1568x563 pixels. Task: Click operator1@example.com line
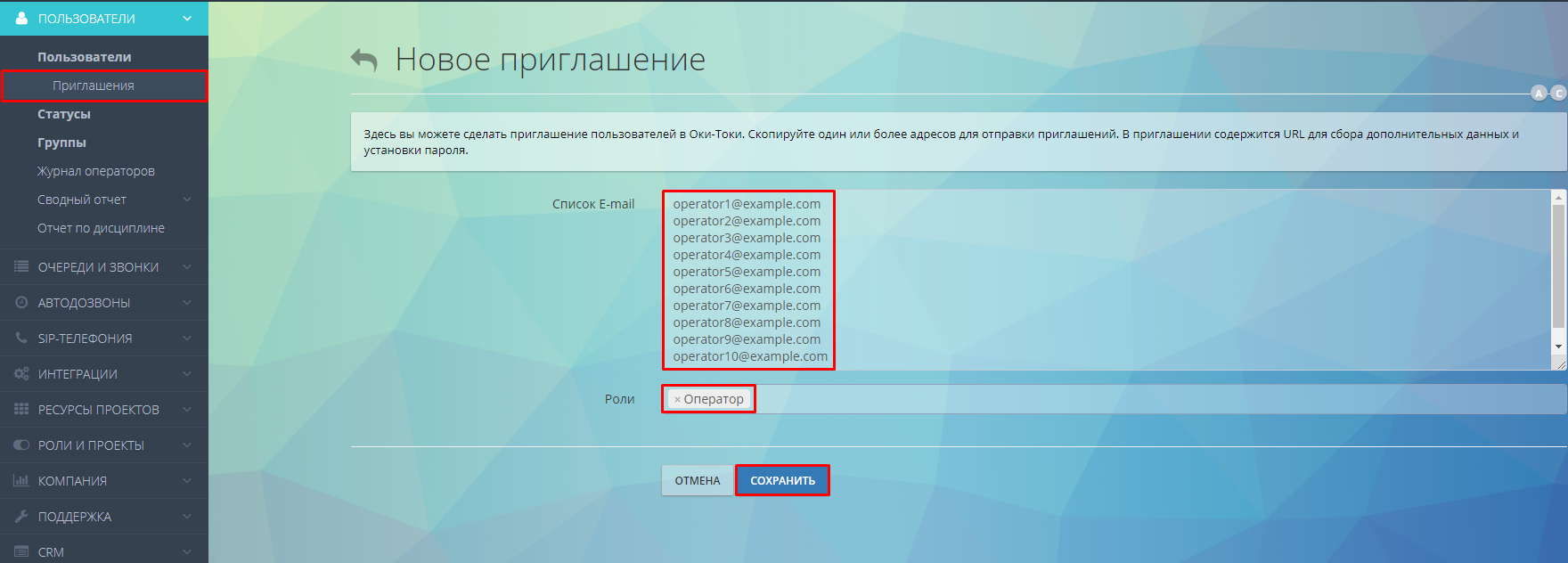point(747,204)
